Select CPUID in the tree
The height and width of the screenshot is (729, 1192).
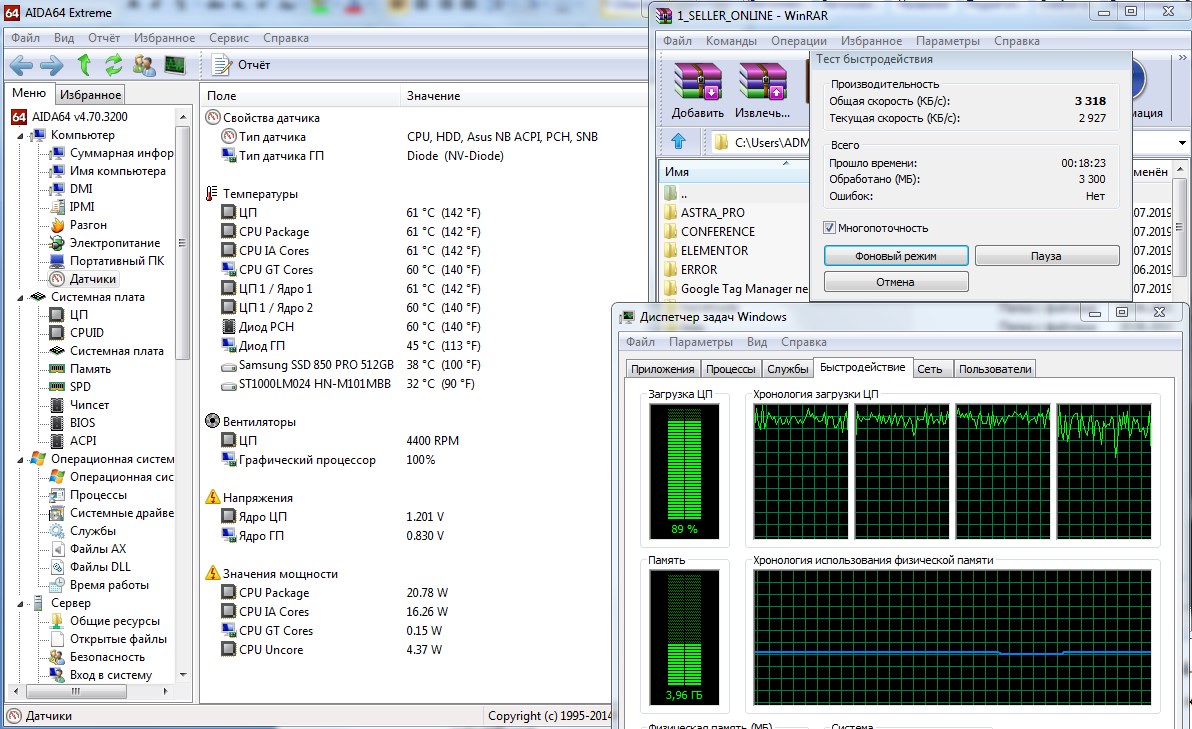coord(87,333)
